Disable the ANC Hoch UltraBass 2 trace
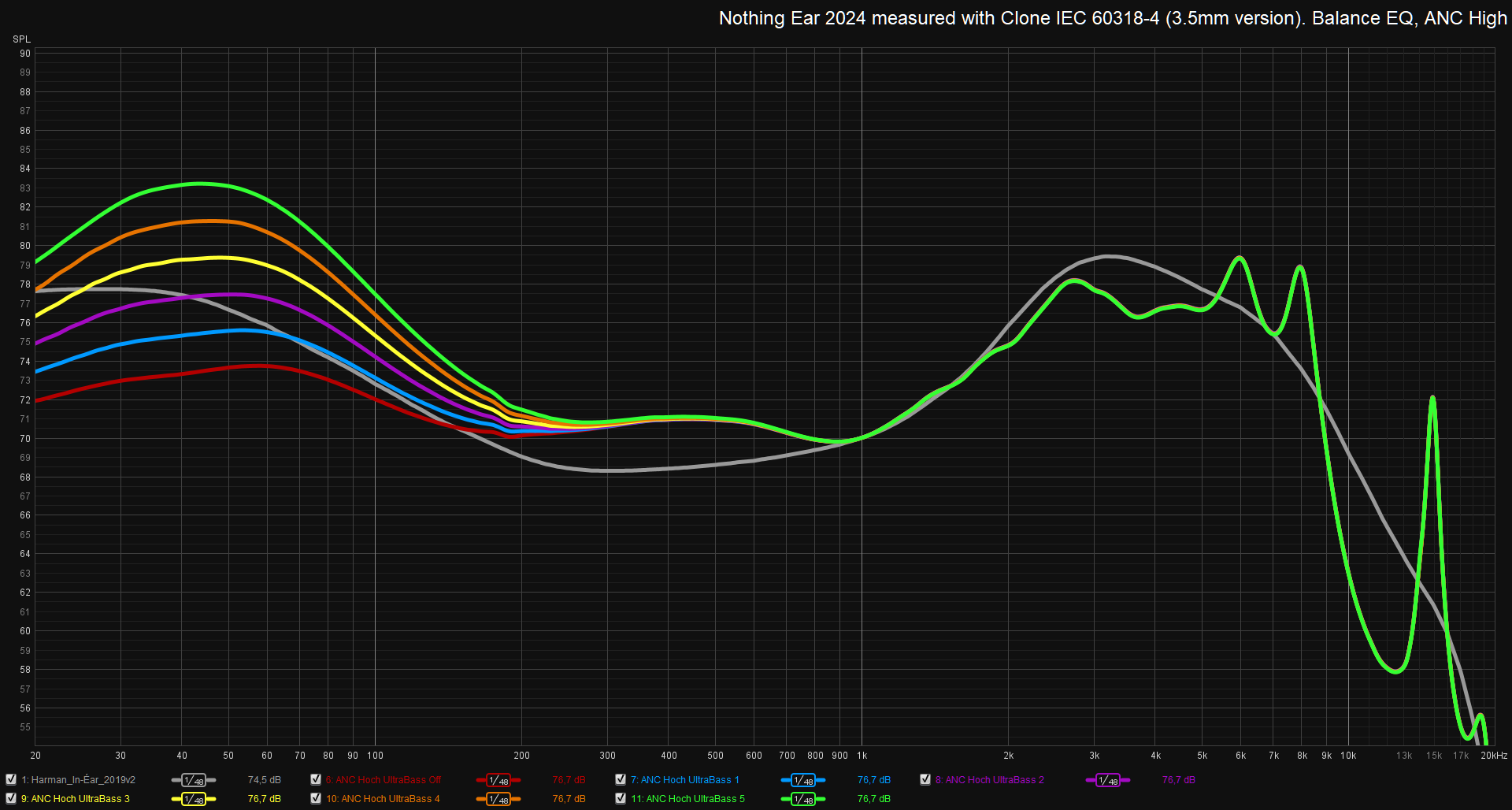 tap(925, 779)
